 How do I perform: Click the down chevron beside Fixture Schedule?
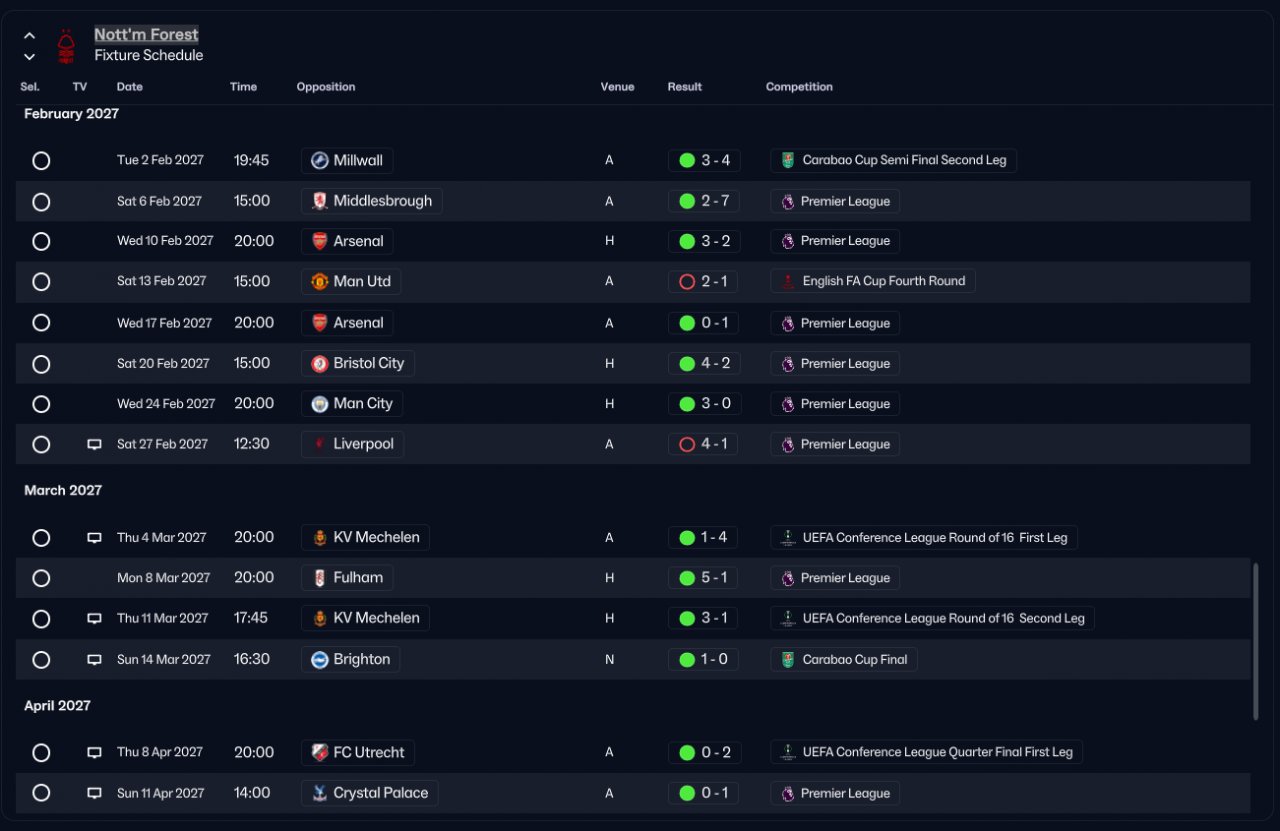click(x=29, y=57)
